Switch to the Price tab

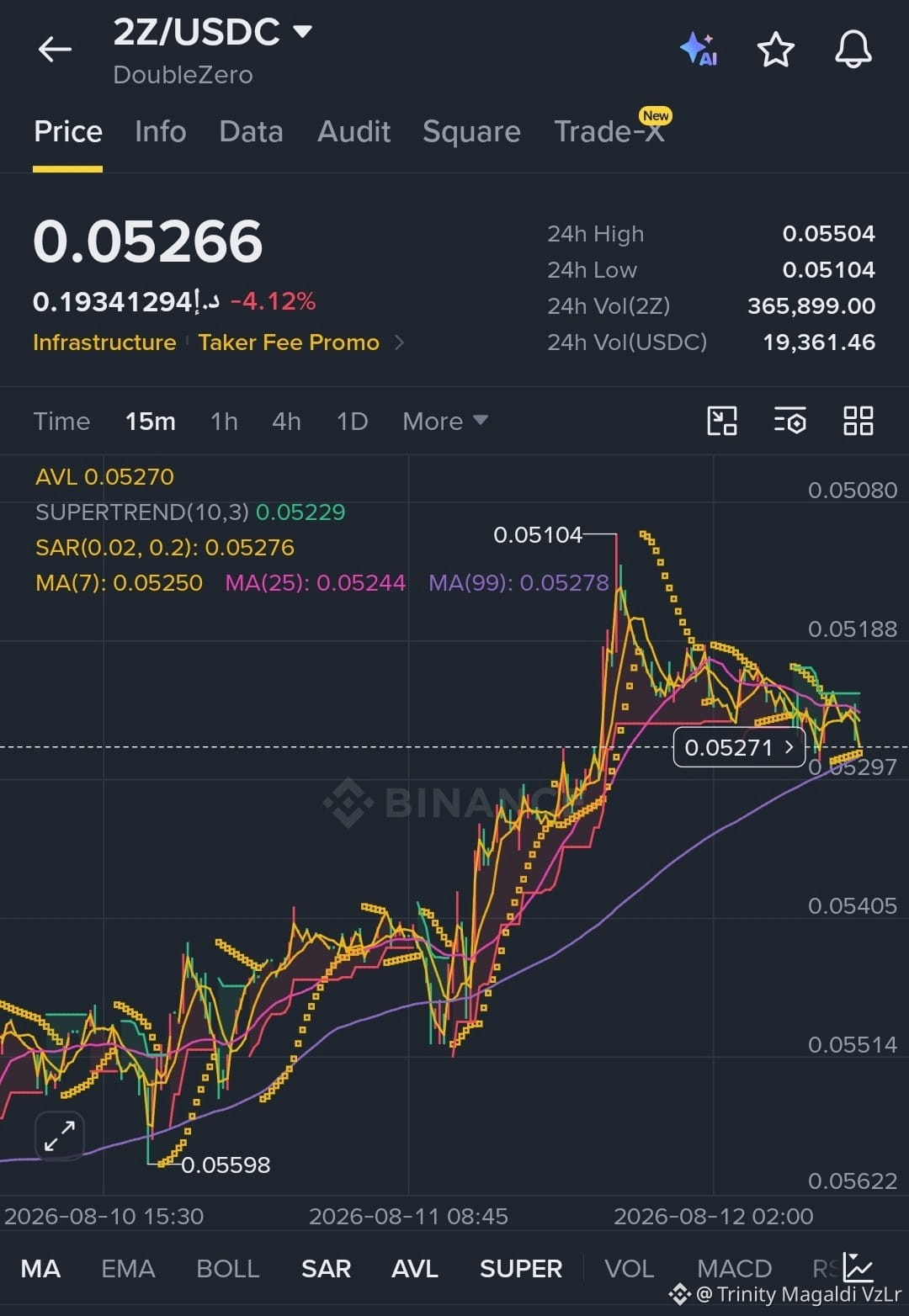(x=68, y=131)
